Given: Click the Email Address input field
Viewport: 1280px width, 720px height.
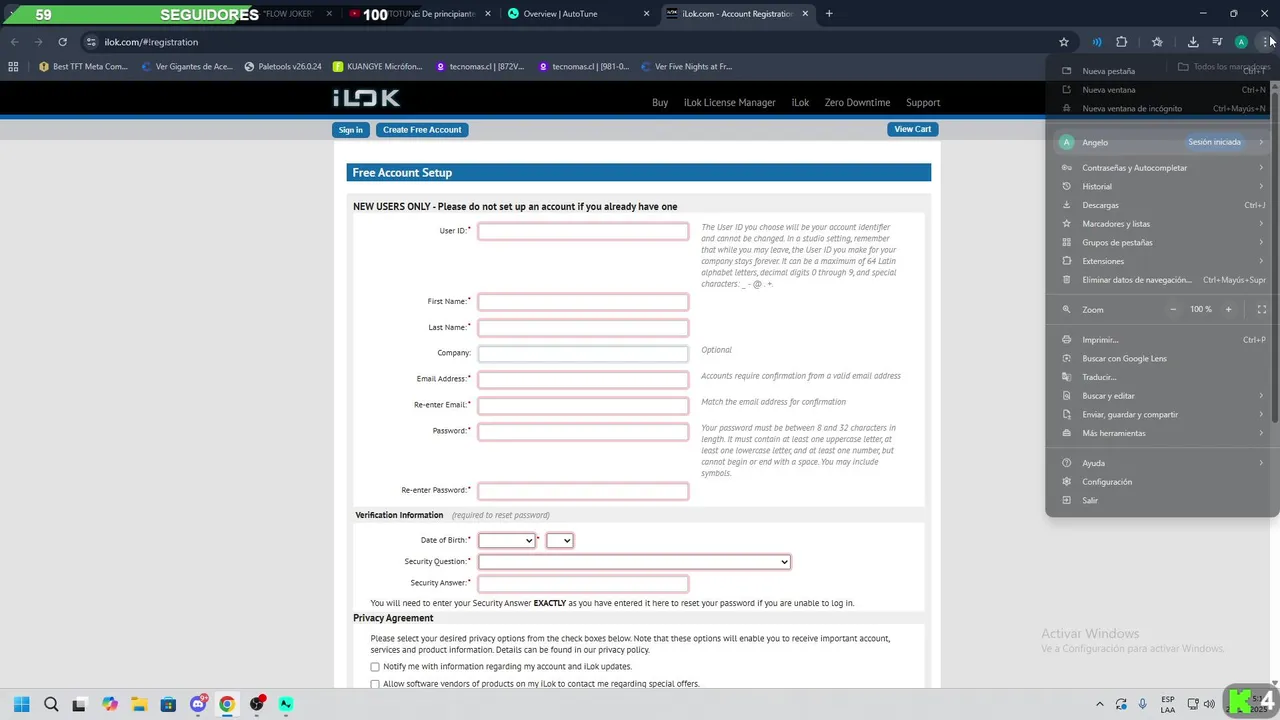Looking at the screenshot, I should (583, 380).
